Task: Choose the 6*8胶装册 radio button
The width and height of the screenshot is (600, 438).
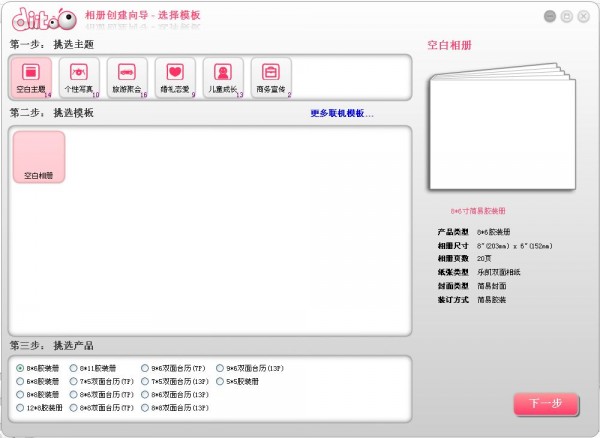Action: [20, 381]
